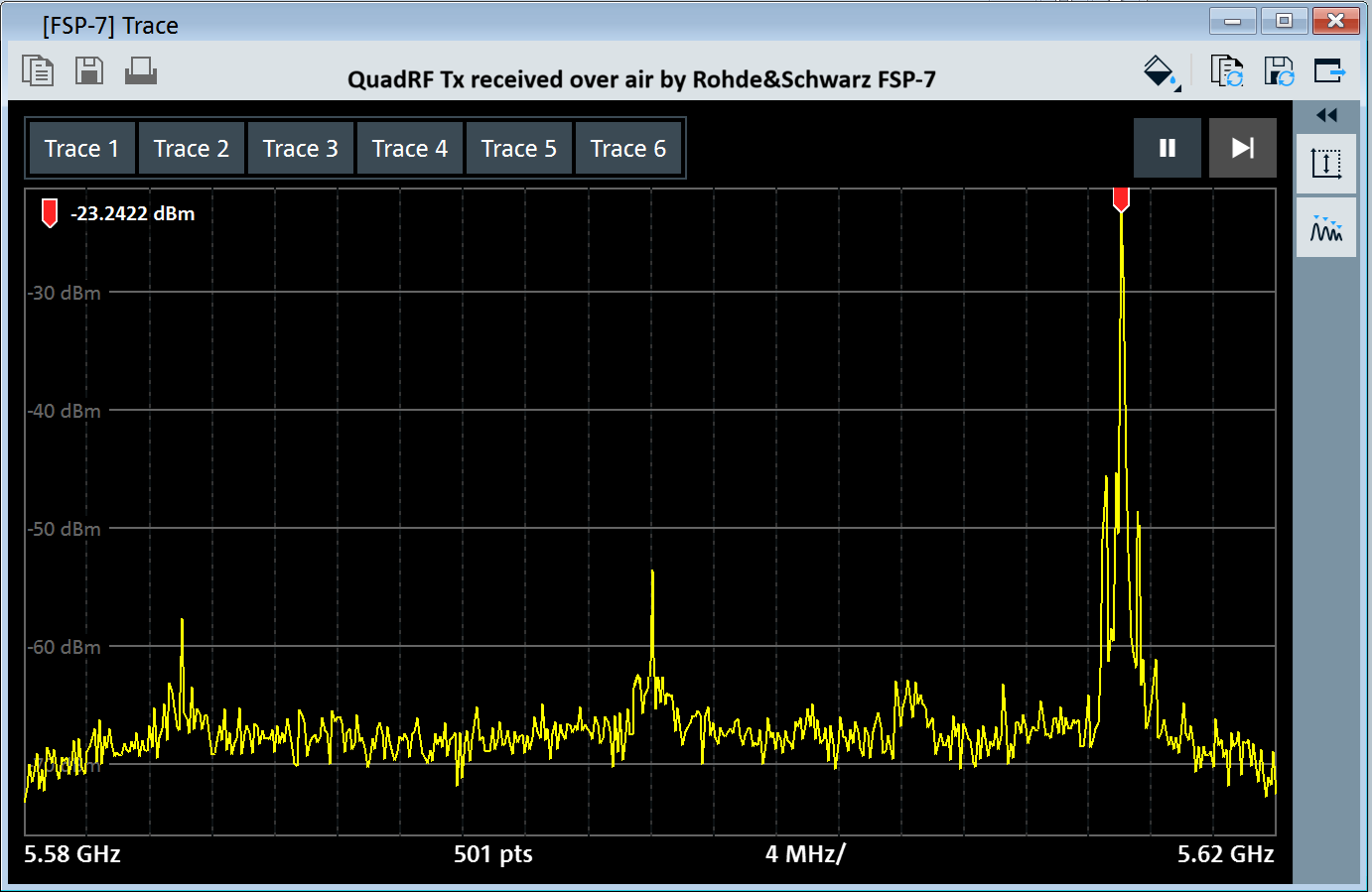The image size is (1372, 892).
Task: Pause the trace acquisition
Action: 1167,148
